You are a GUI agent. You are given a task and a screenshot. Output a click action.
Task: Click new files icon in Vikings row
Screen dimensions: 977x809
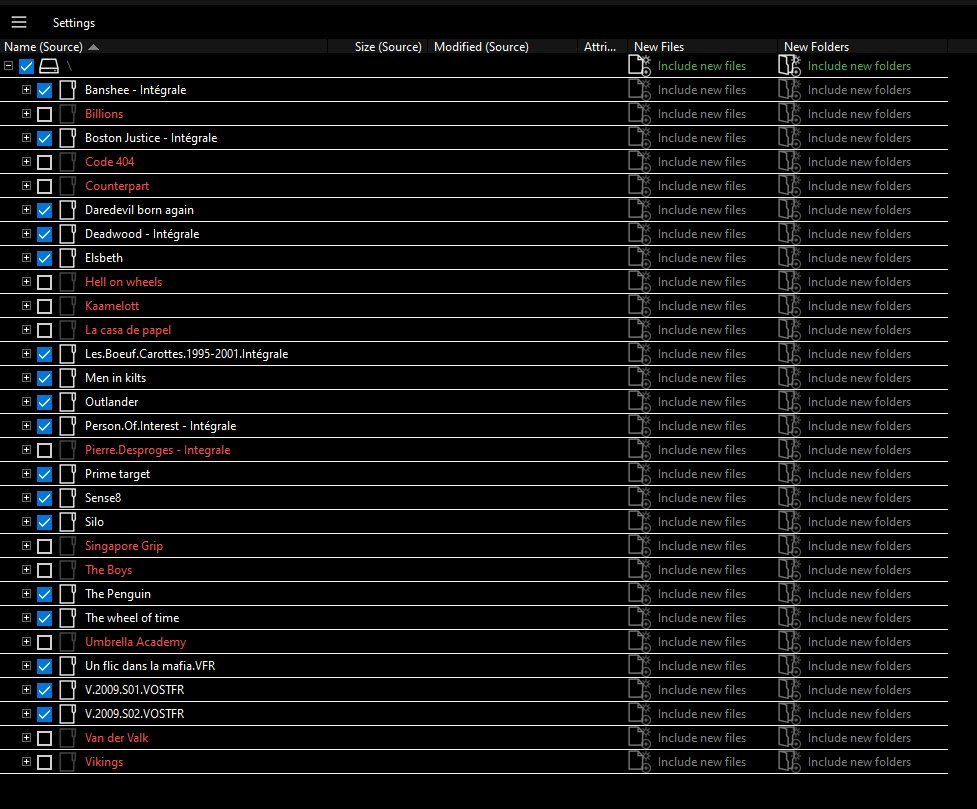pyautogui.click(x=639, y=762)
